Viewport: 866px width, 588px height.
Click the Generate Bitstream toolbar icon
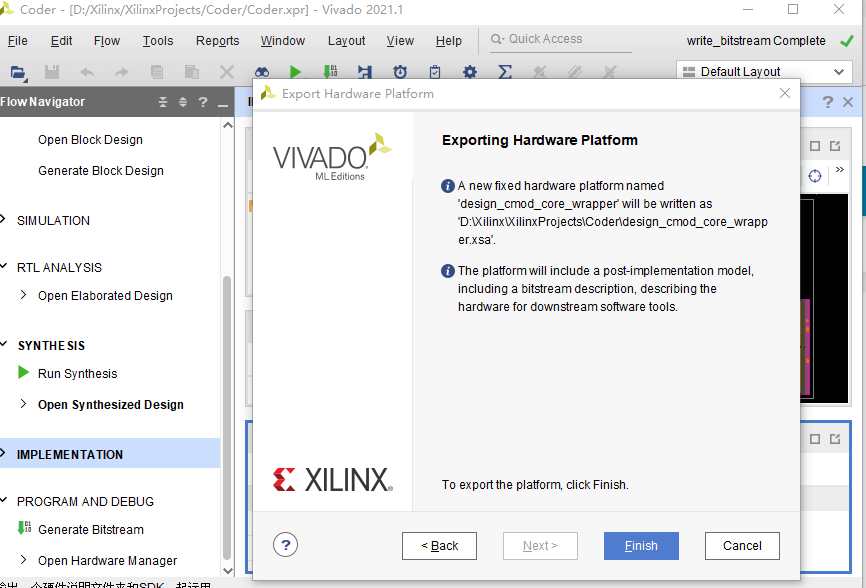pyautogui.click(x=330, y=72)
